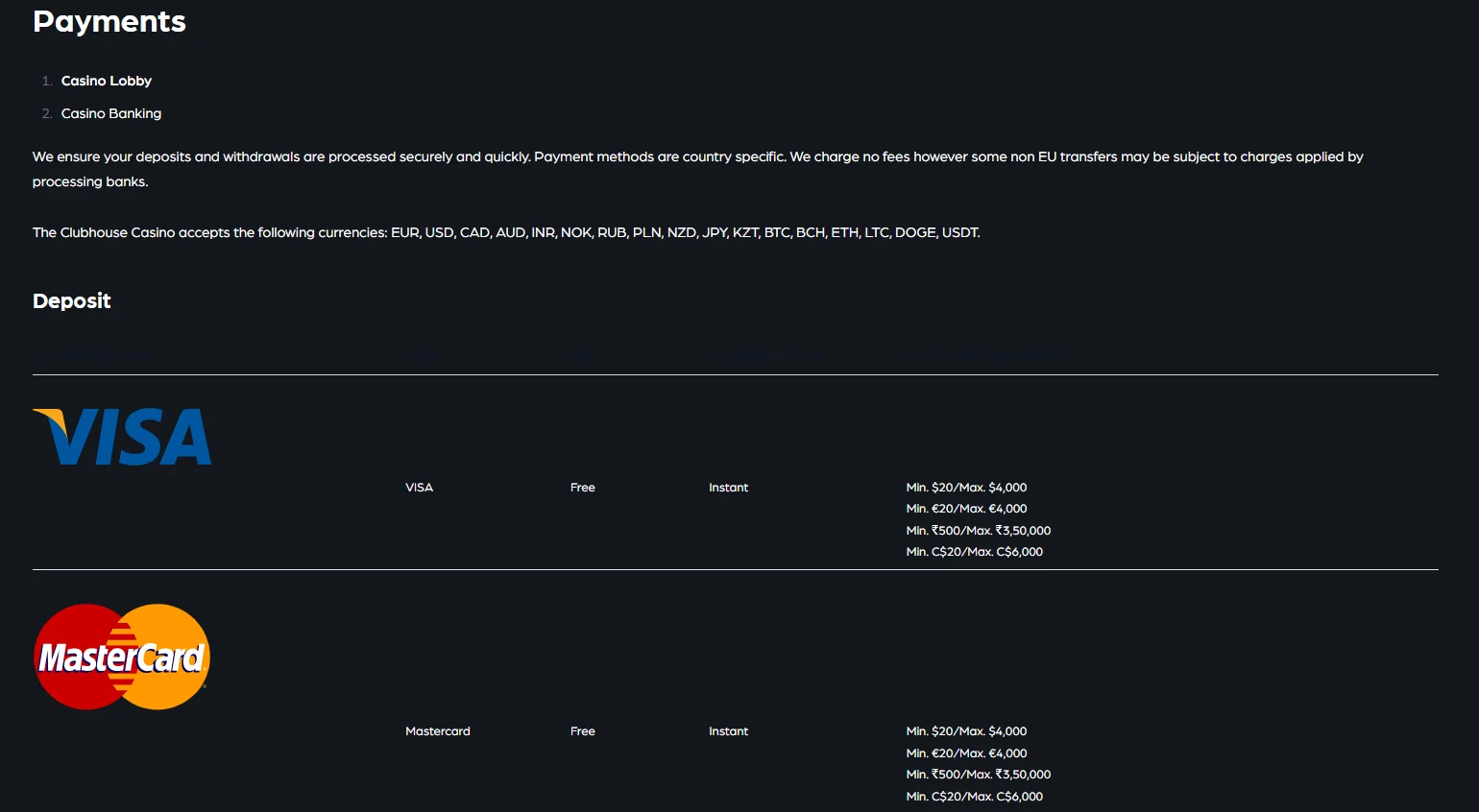Image resolution: width=1479 pixels, height=812 pixels.
Task: Click the paragraph about secure deposits and withdrawals
Action: [x=698, y=169]
